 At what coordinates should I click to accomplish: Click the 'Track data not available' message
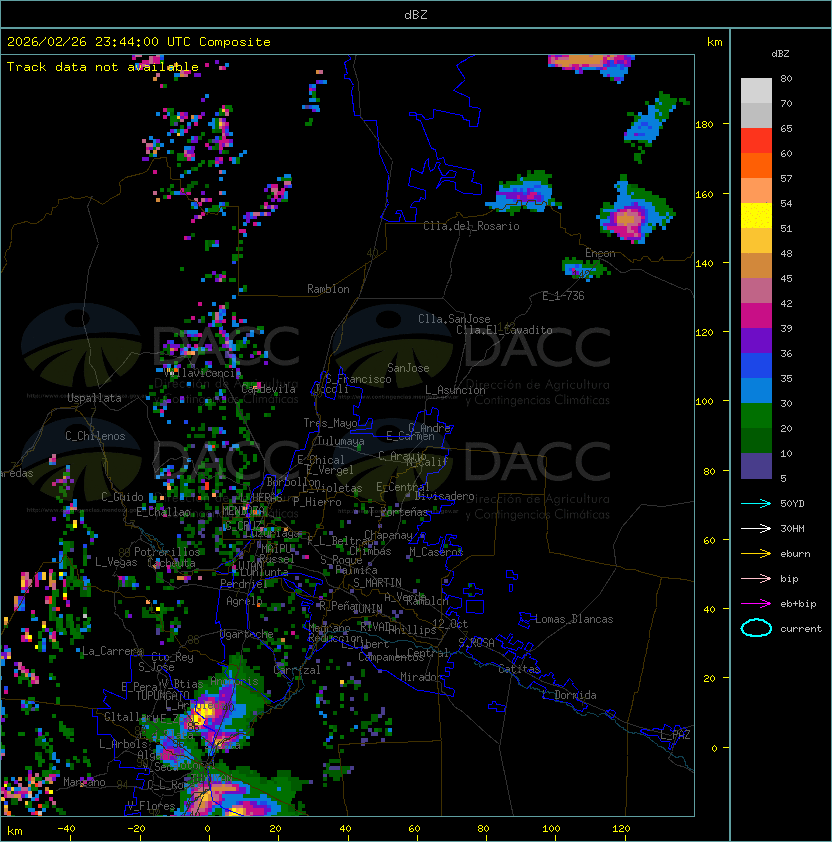click(x=103, y=67)
